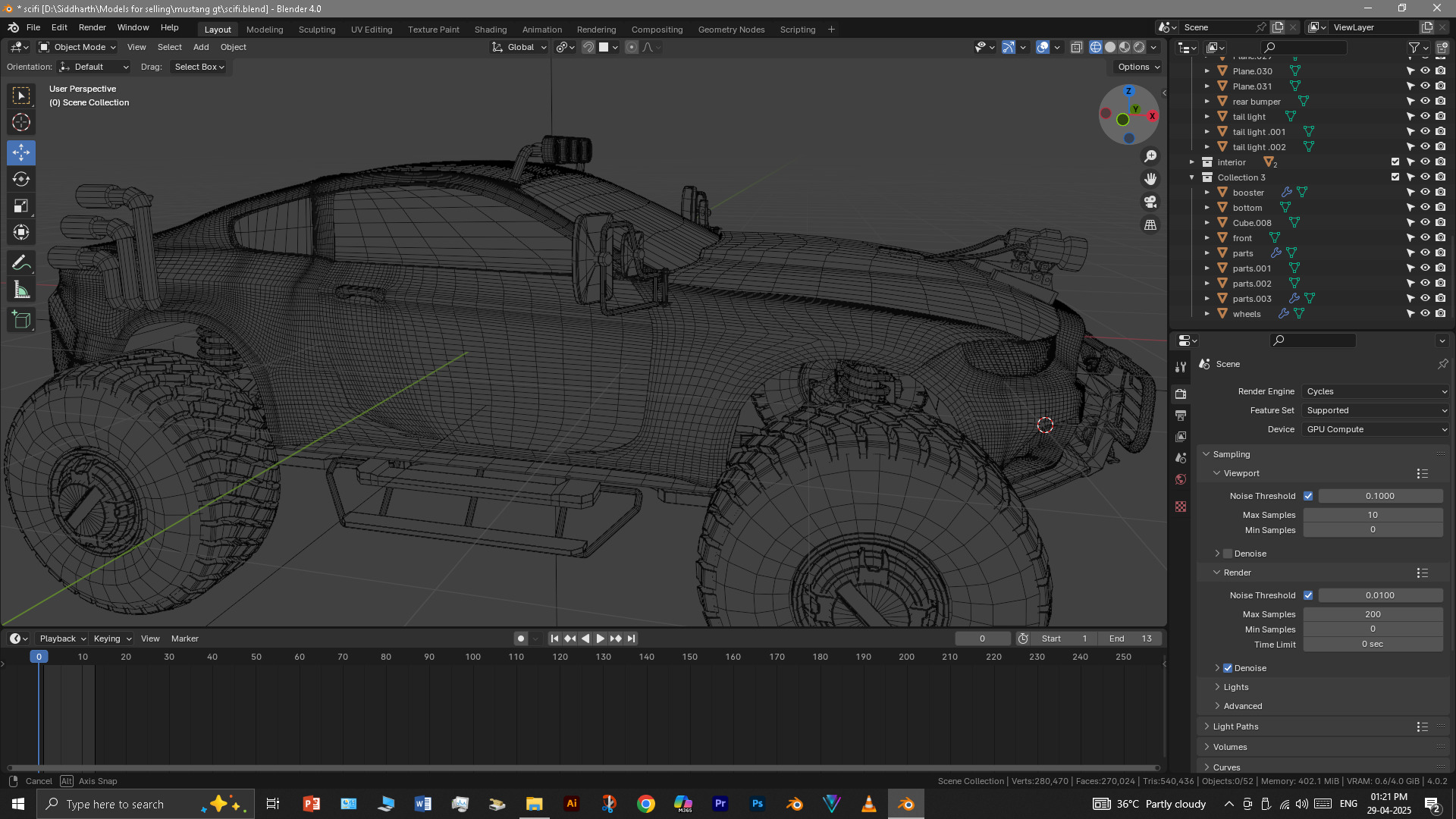Screen dimensions: 1456x819
Task: Switch to the Modeling workspace tab
Action: pyautogui.click(x=265, y=30)
